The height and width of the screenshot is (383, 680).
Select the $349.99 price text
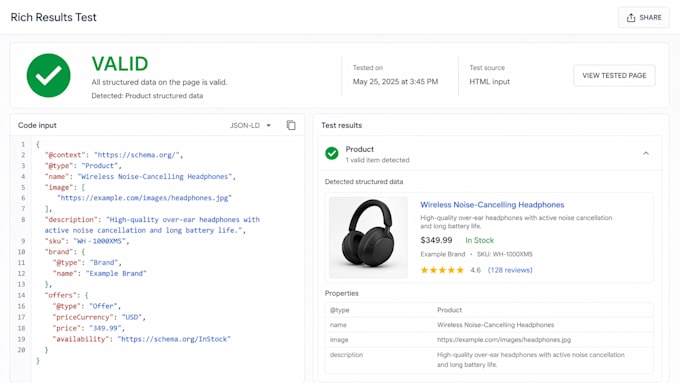point(436,240)
